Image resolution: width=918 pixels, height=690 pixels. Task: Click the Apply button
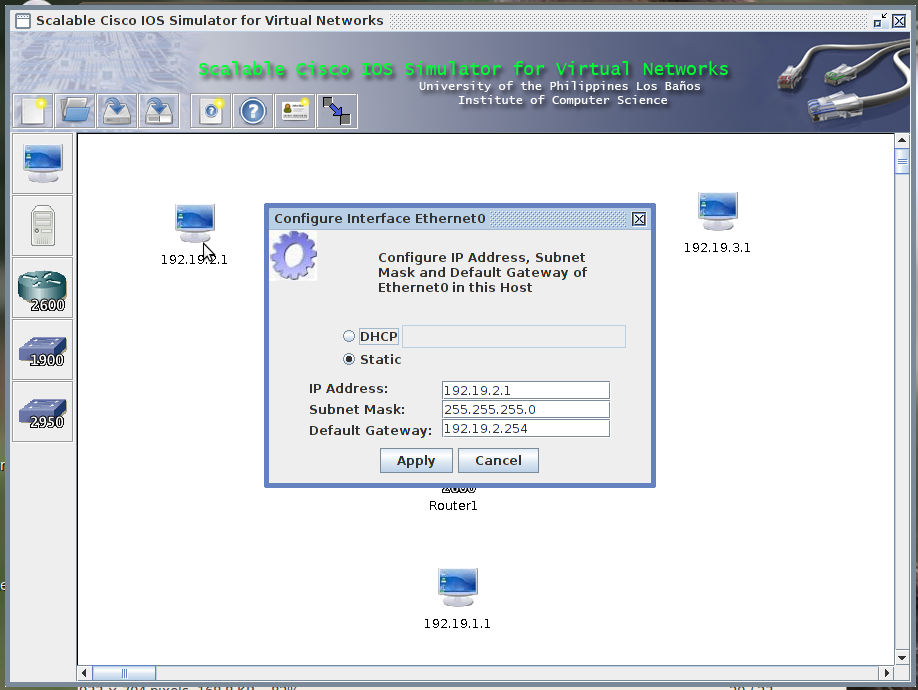tap(416, 461)
